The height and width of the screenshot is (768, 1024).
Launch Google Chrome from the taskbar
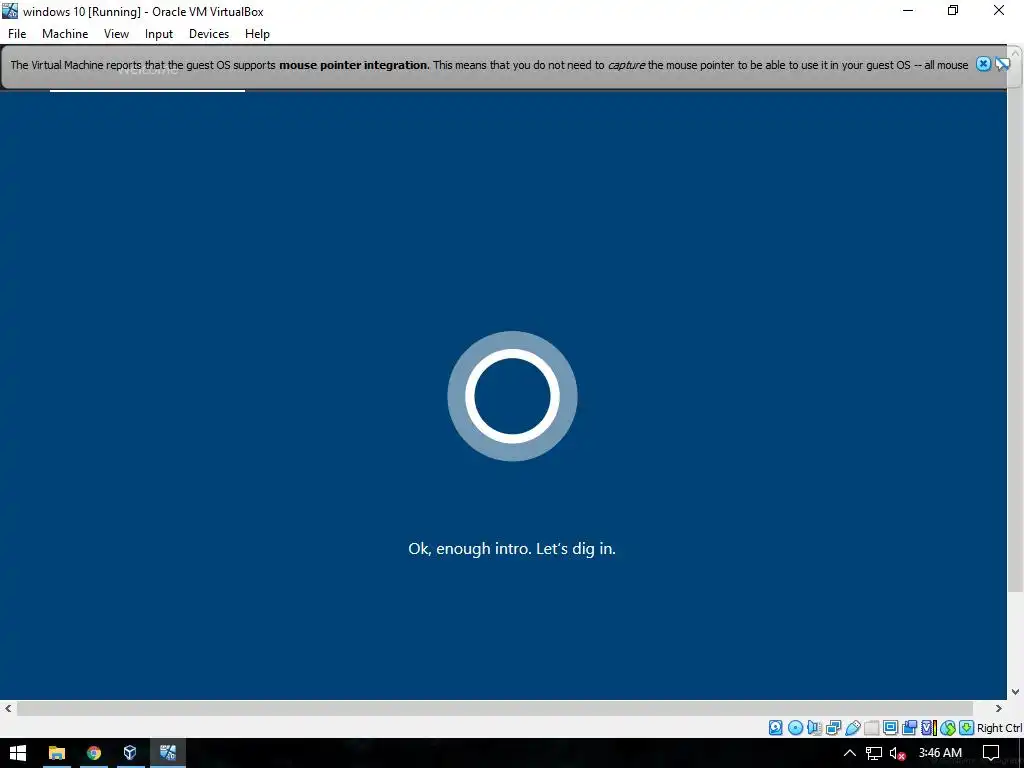click(94, 753)
